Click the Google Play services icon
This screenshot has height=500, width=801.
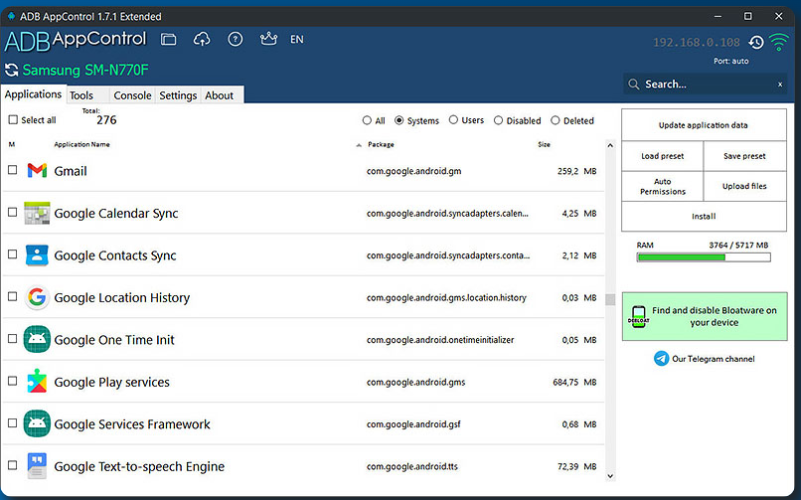click(x=37, y=382)
